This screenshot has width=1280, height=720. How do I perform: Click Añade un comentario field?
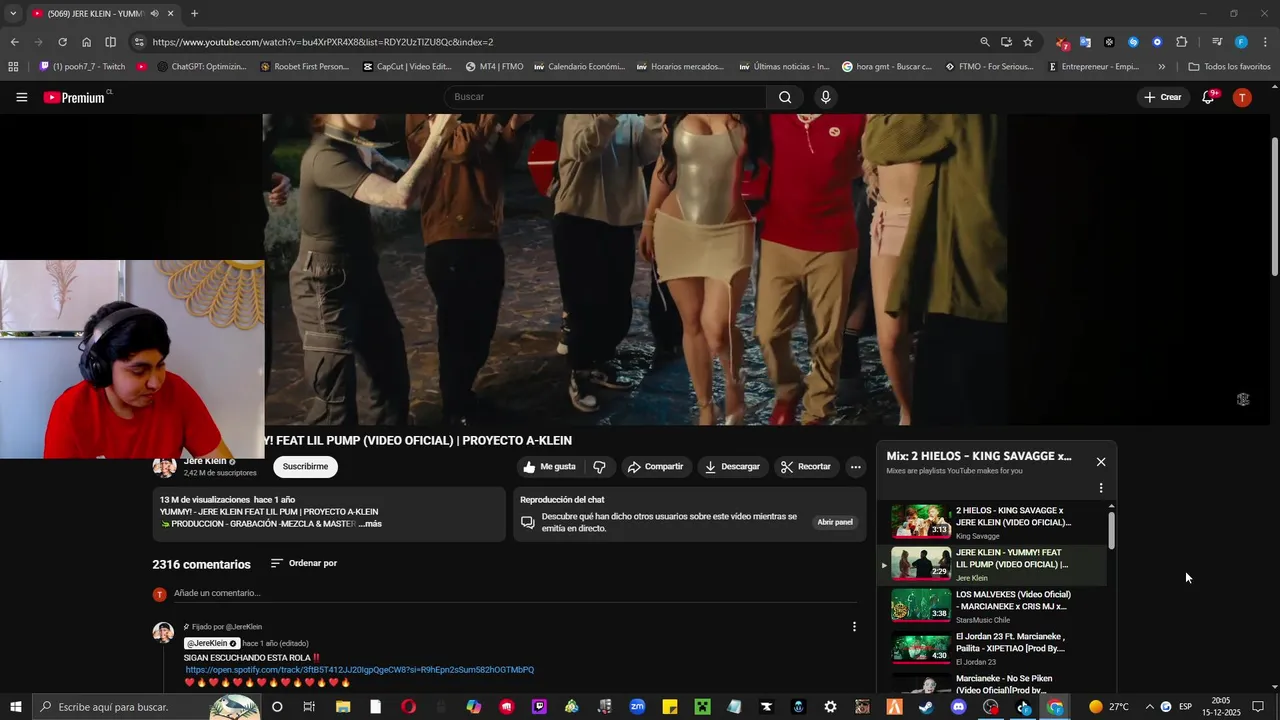pyautogui.click(x=515, y=593)
